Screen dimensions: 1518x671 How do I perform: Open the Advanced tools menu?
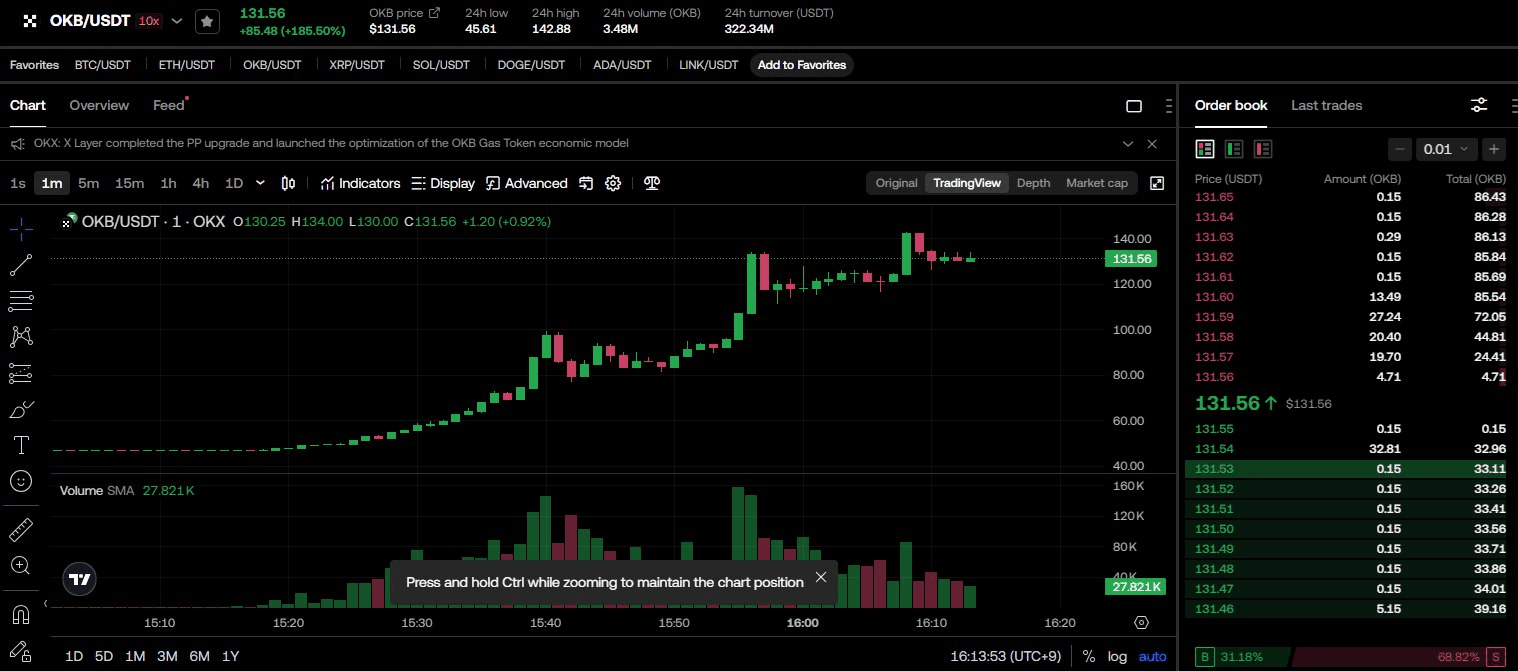point(527,183)
